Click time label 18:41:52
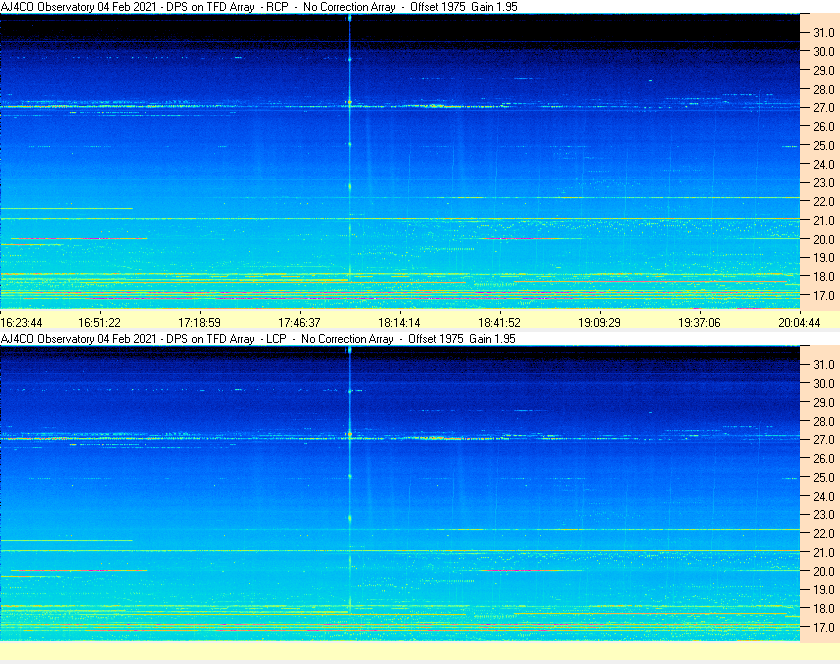 coord(499,323)
